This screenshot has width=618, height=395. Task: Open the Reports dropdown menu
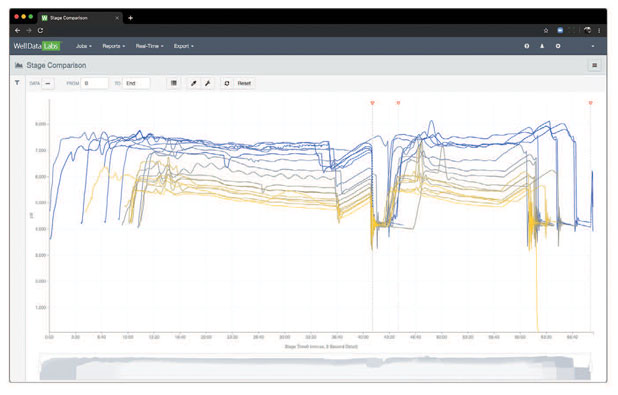coord(114,46)
